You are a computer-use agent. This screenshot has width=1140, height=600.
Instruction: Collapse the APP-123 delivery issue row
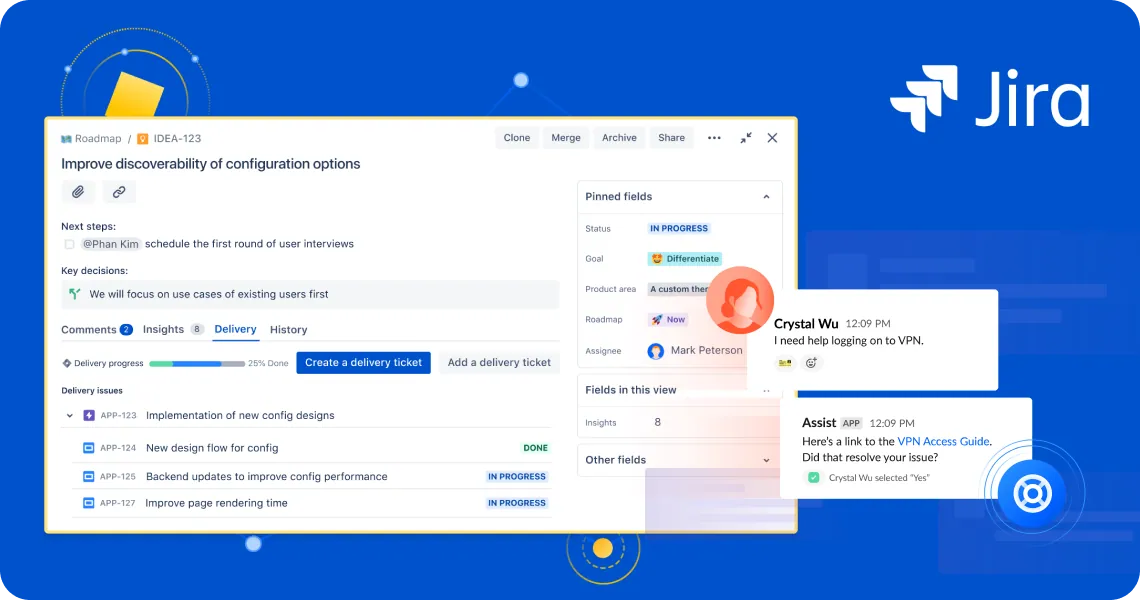coord(70,416)
